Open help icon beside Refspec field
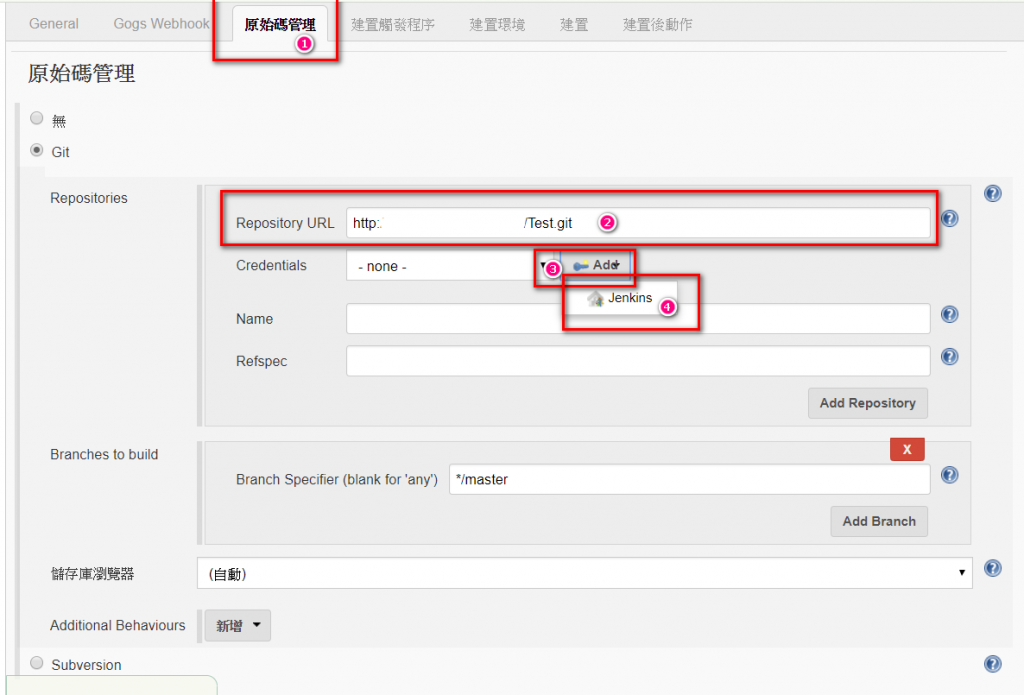This screenshot has width=1024, height=695. [x=950, y=357]
